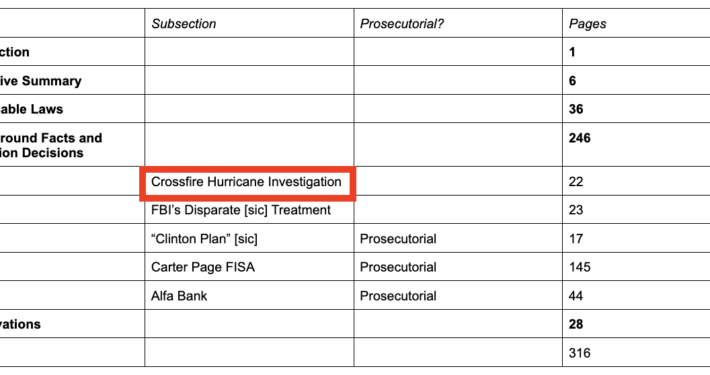Click the page count 36
This screenshot has width=710, height=375.
pyautogui.click(x=576, y=109)
